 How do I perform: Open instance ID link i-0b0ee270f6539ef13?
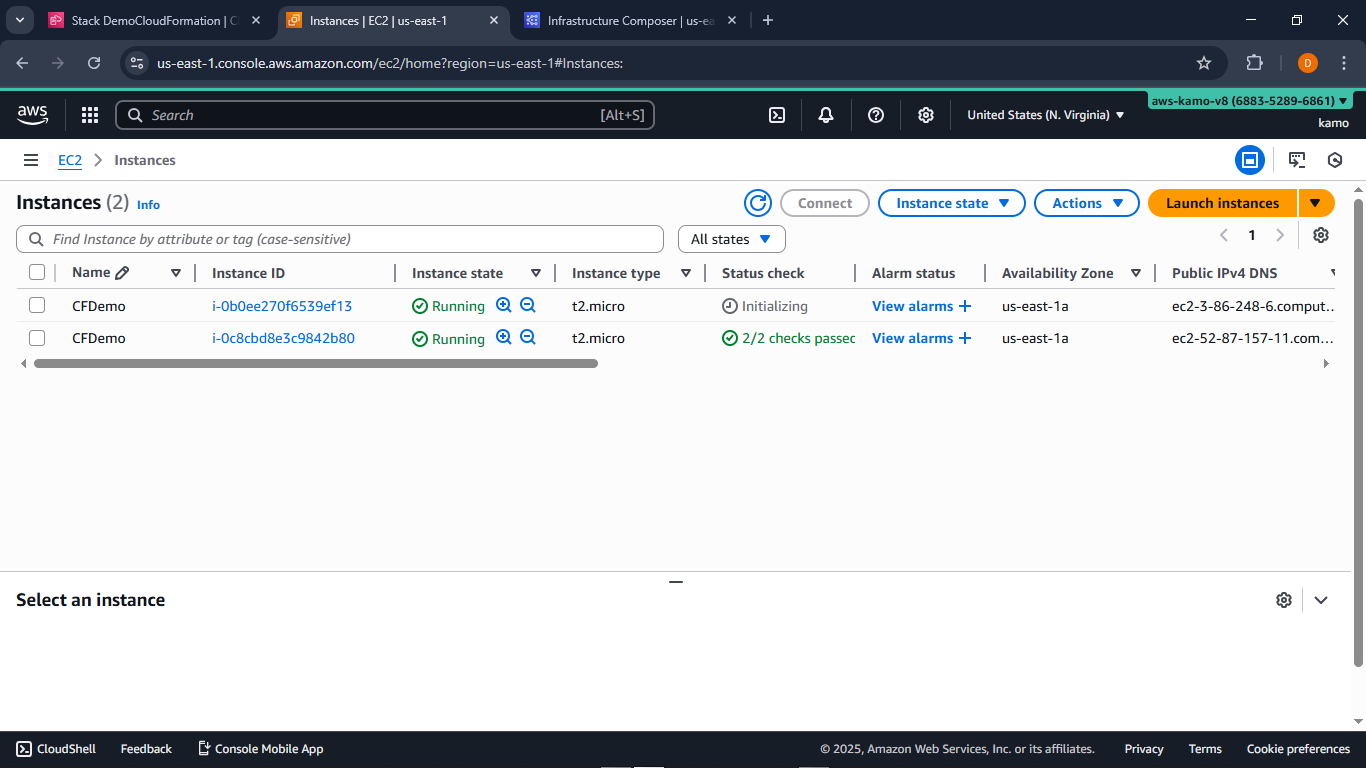pyautogui.click(x=282, y=306)
